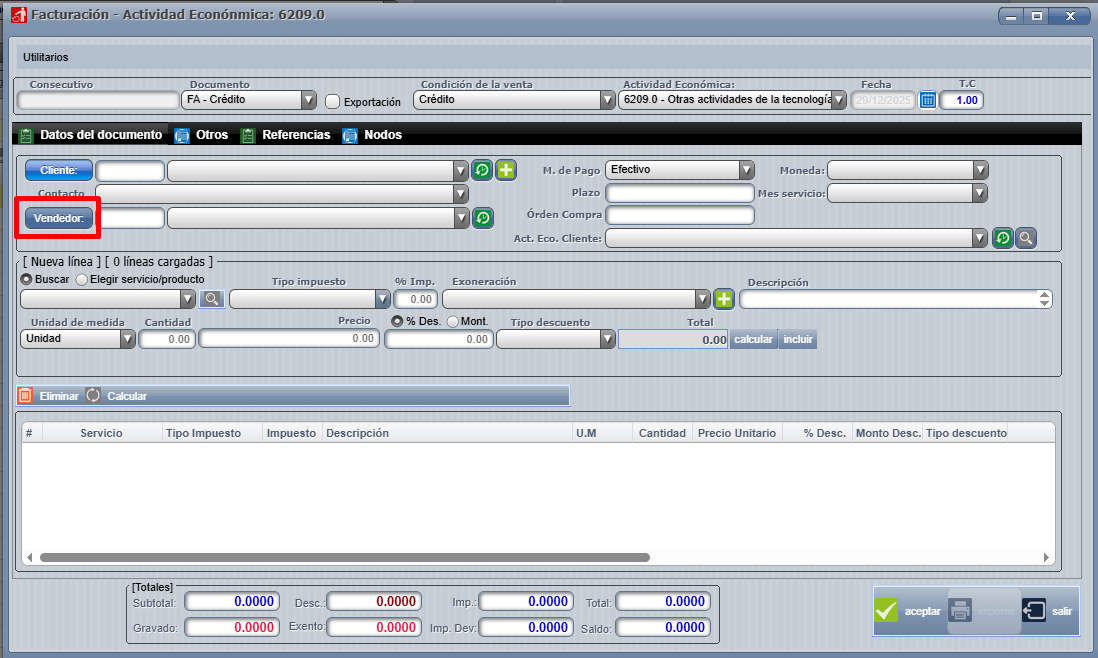Select the Elegir servicio/producto radio button
The width and height of the screenshot is (1098, 658).
click(81, 280)
